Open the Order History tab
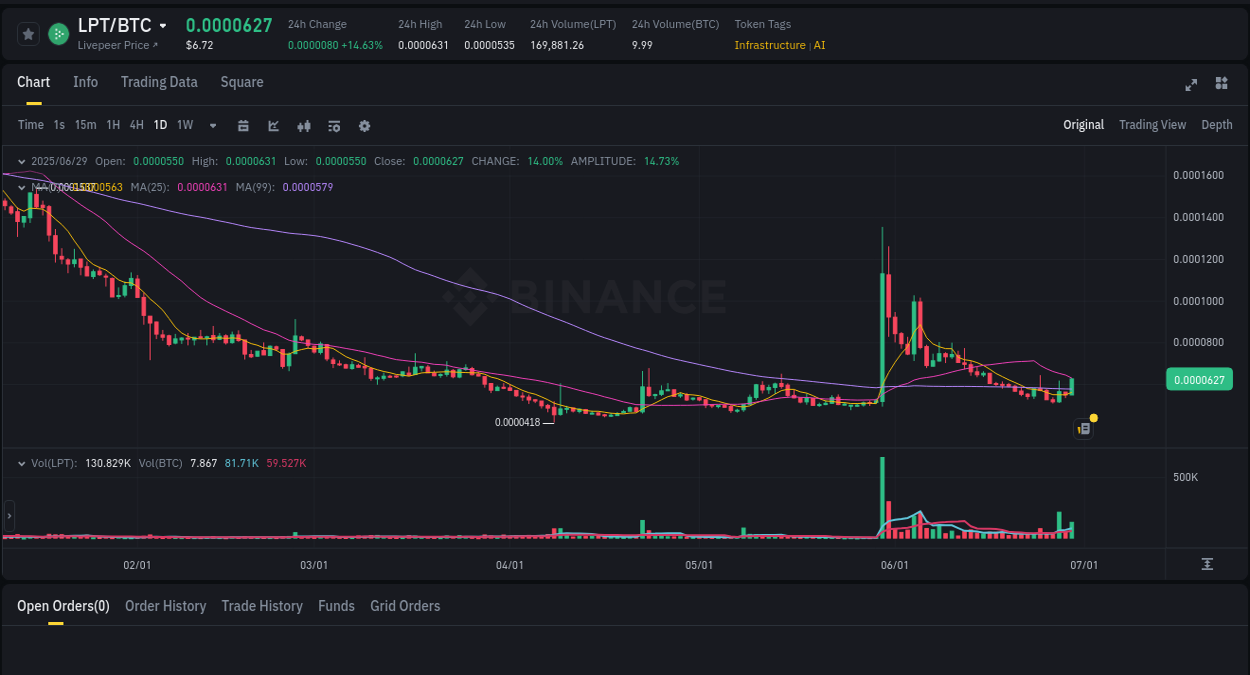Viewport: 1250px width, 675px height. [x=165, y=606]
